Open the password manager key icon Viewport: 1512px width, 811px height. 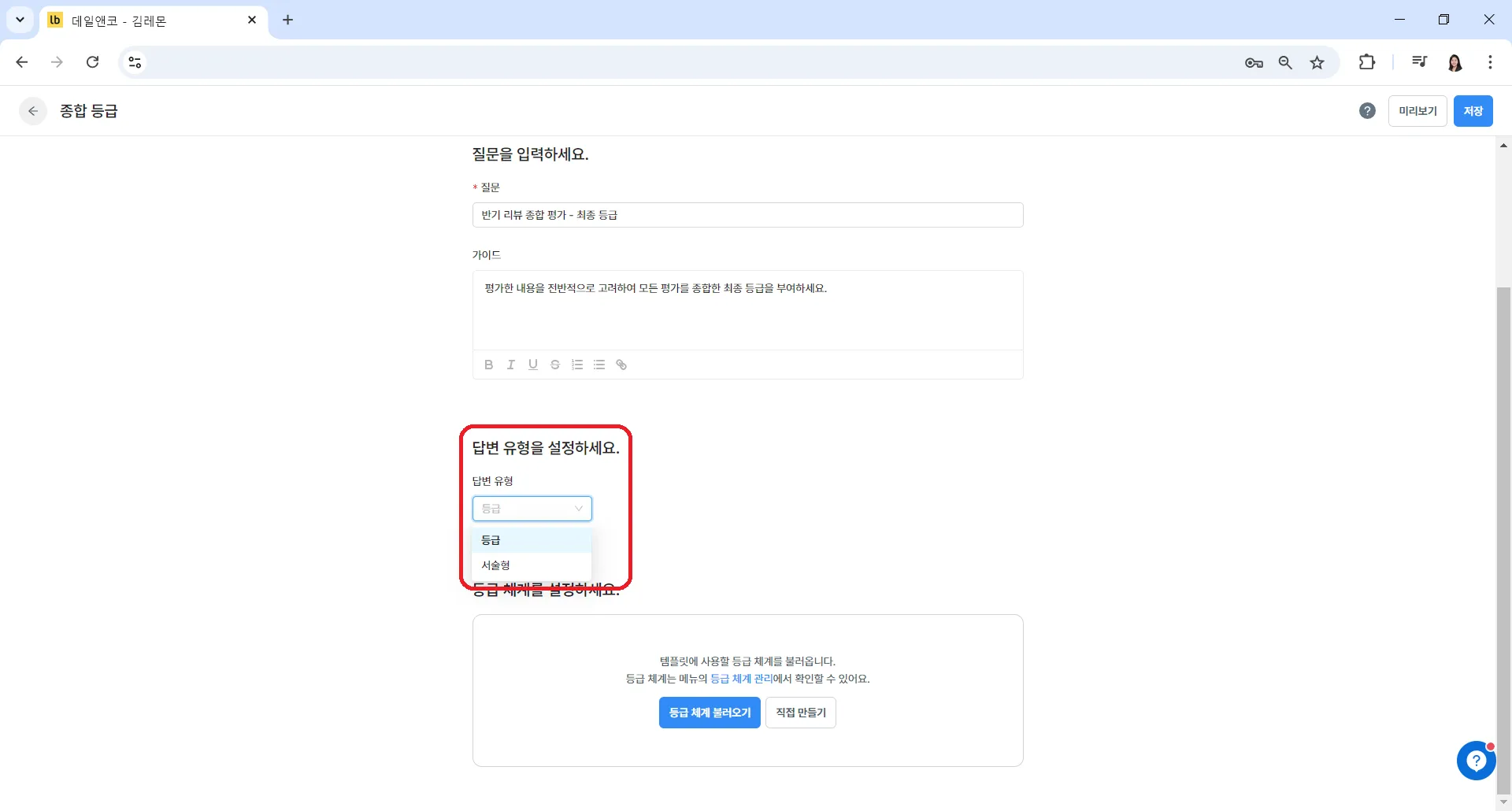coord(1254,63)
